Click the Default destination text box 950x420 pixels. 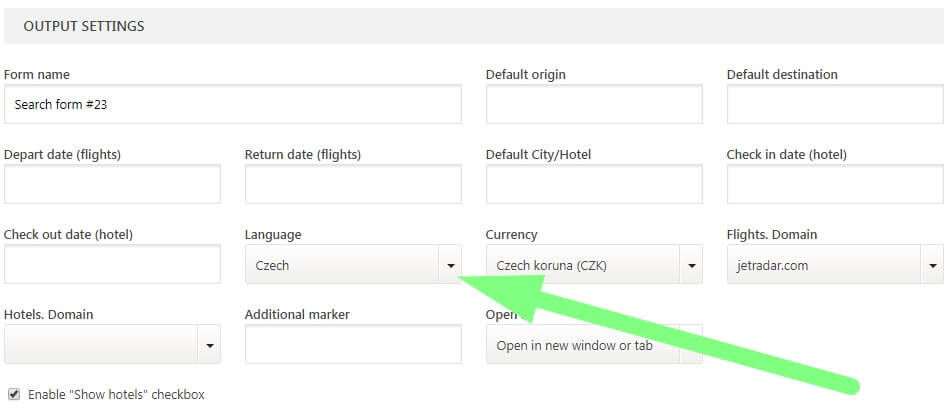pyautogui.click(x=835, y=104)
